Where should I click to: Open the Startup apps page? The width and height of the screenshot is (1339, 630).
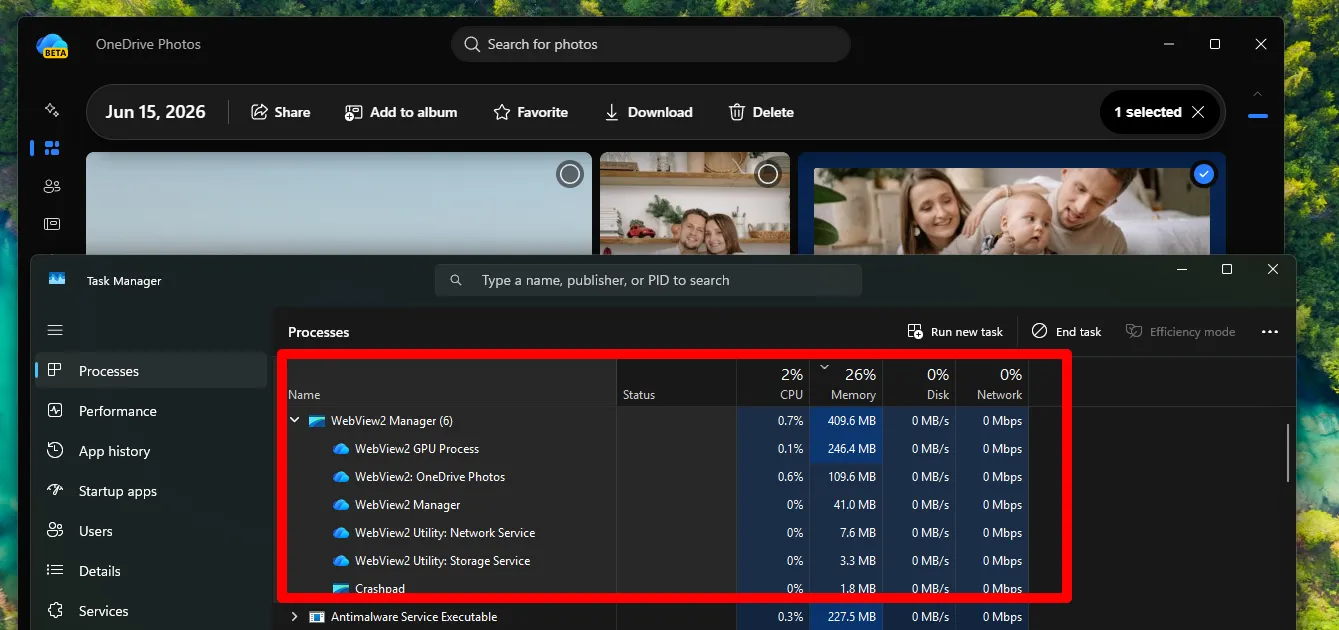pyautogui.click(x=152, y=491)
